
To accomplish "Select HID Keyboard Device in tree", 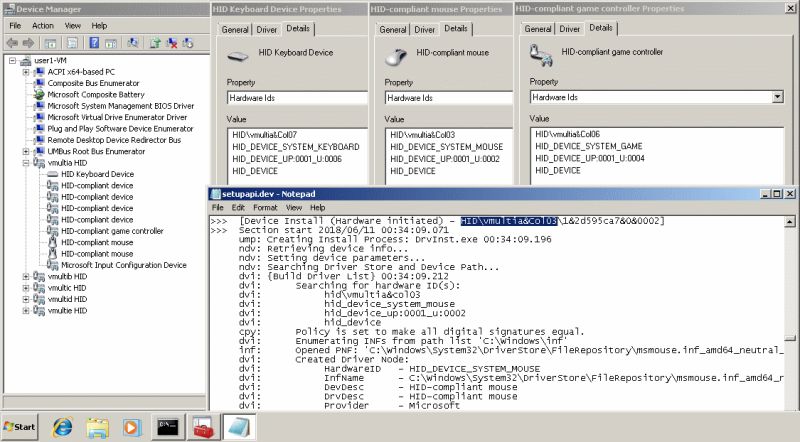I will click(97, 174).
